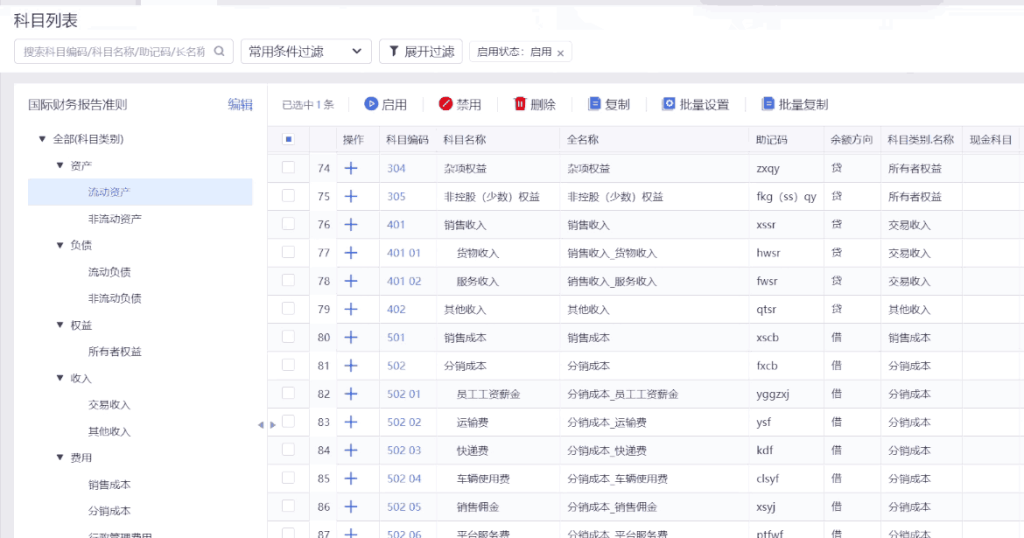Click the plus icon for 其他收入 row
Screen dimensions: 1024x538
(351, 309)
